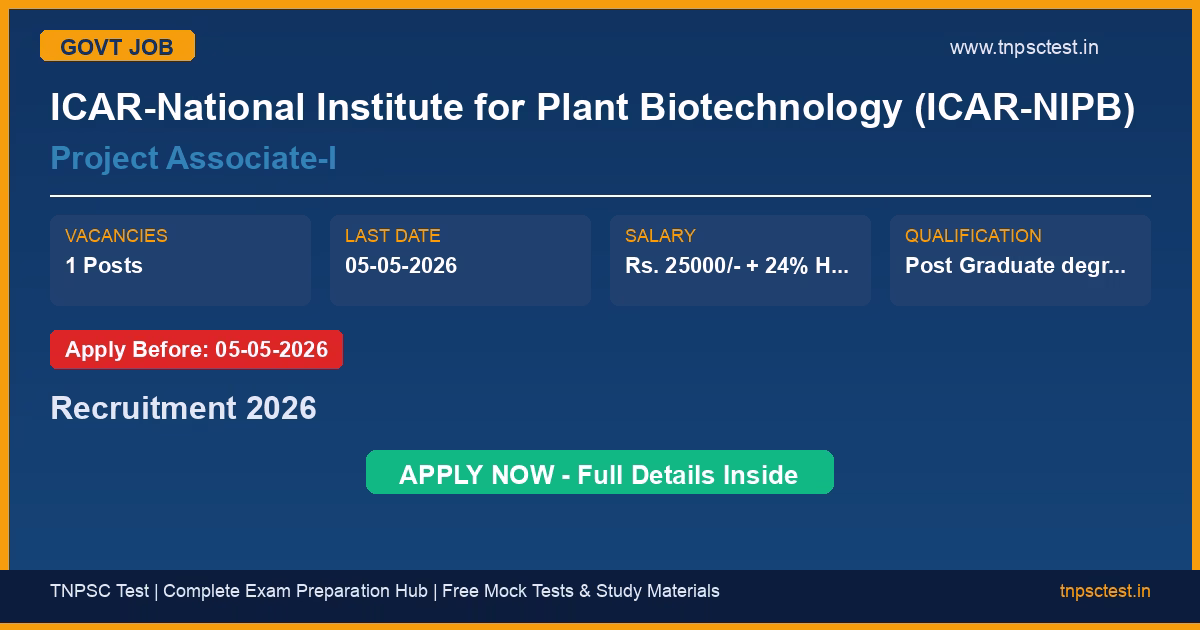Viewport: 1200px width, 630px height.
Task: Click the white divider line under the subtitle
Action: tap(600, 196)
